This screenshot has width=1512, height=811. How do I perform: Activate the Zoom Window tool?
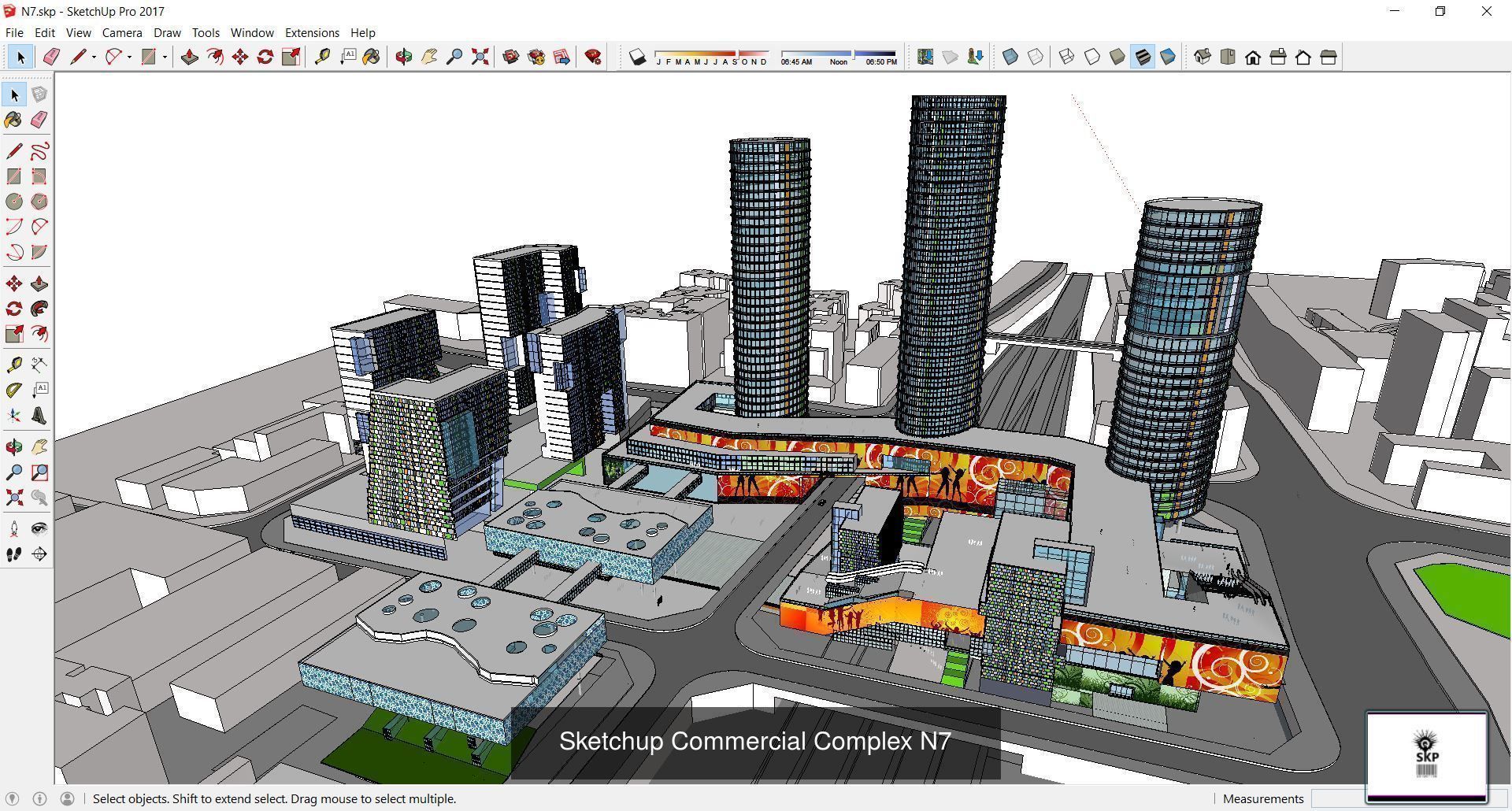click(39, 472)
